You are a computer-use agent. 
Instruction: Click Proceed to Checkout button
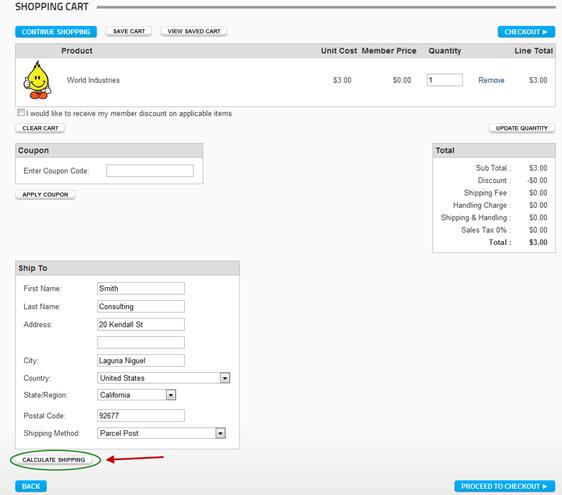click(x=505, y=486)
